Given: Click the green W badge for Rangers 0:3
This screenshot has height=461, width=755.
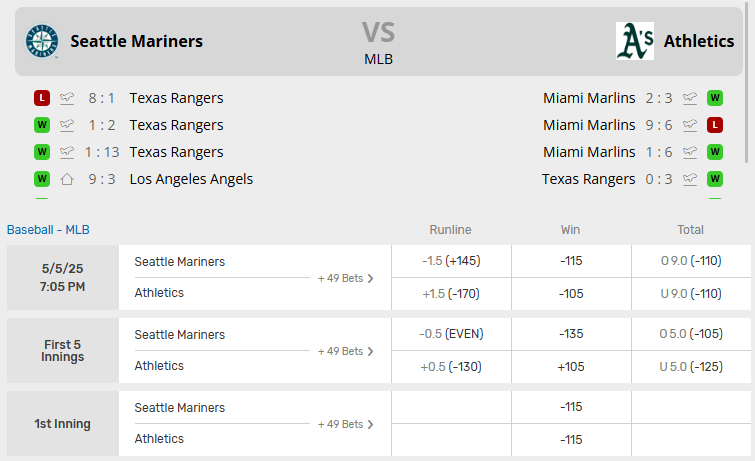Looking at the screenshot, I should click(x=715, y=179).
